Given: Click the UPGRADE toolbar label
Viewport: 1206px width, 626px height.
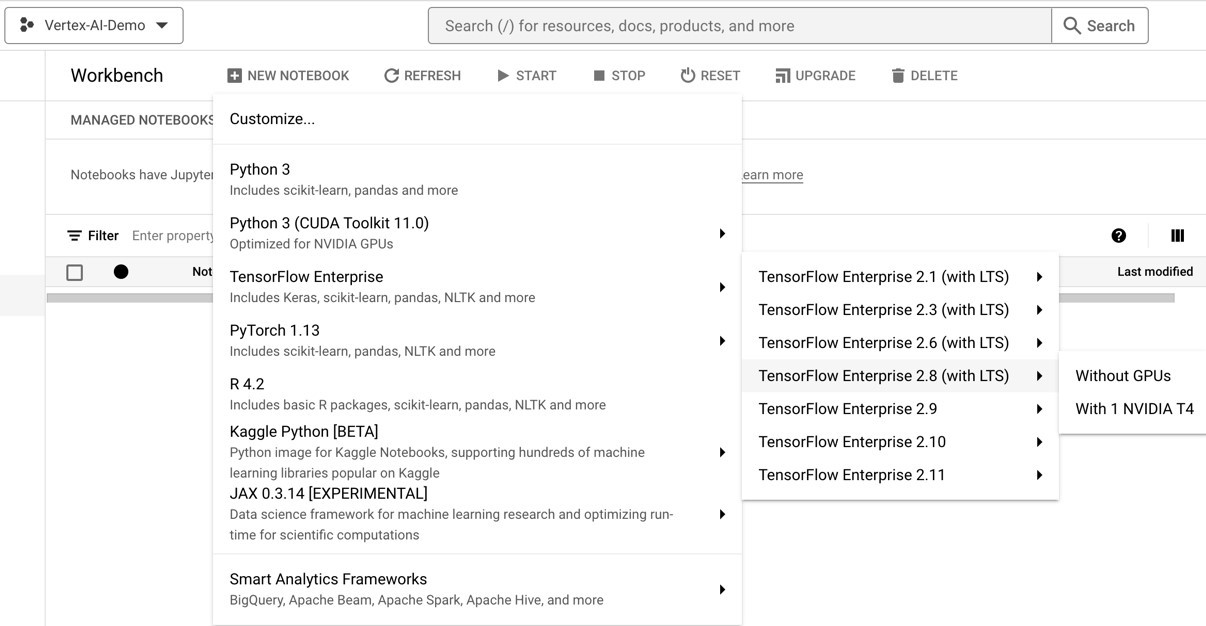Looking at the screenshot, I should click(x=825, y=76).
